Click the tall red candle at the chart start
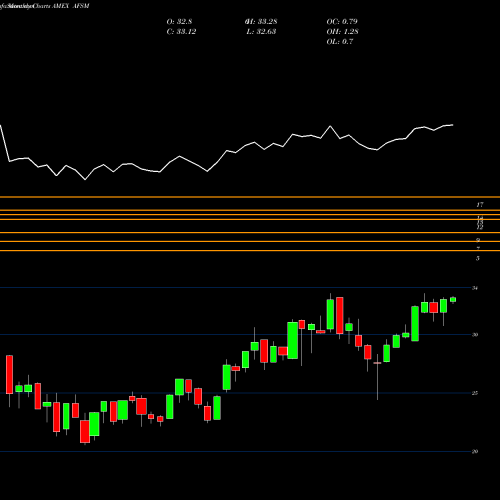Viewport: 500px width, 500px height. (9, 374)
